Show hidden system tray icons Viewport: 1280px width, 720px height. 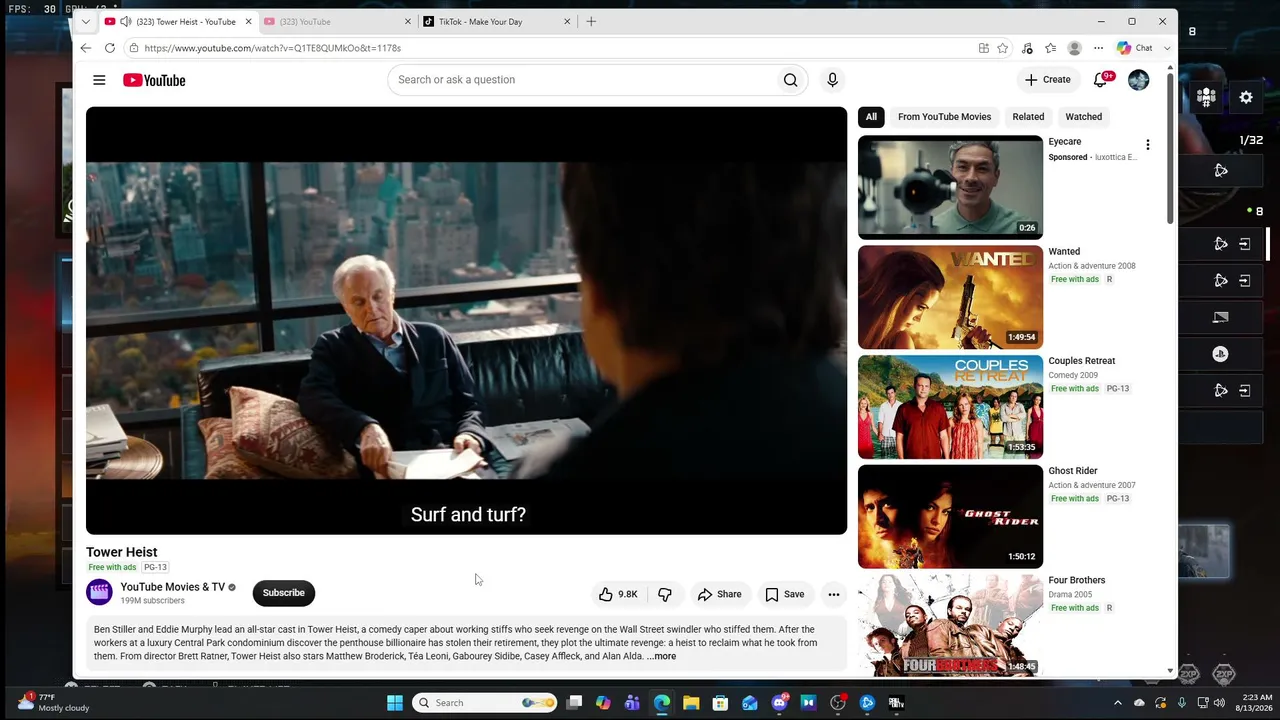1118,703
